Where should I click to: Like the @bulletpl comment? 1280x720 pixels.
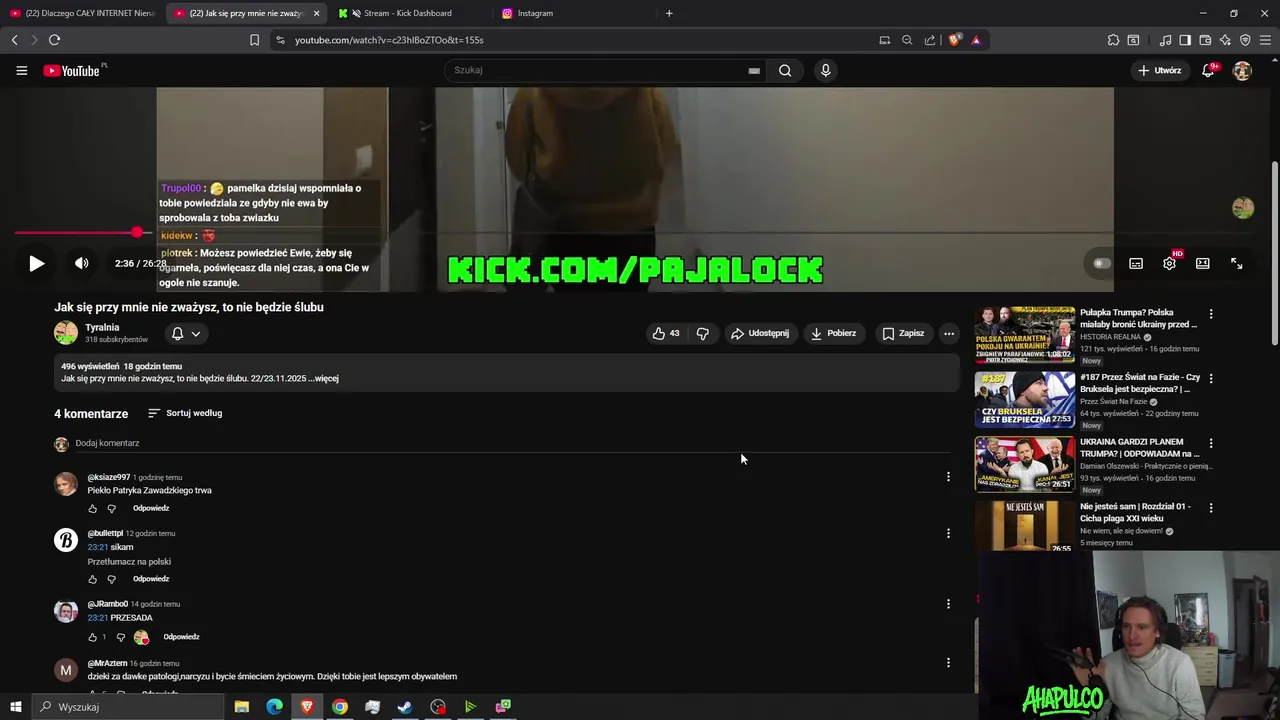click(93, 579)
